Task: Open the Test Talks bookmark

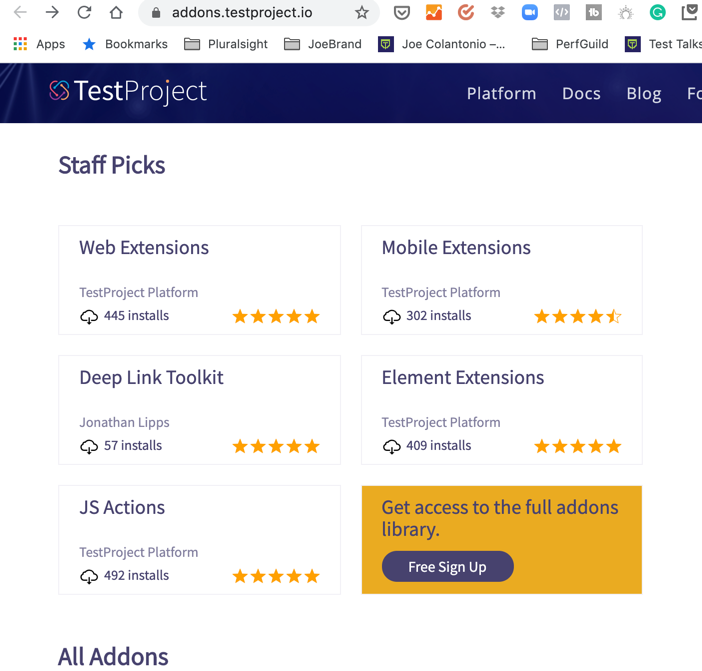Action: (663, 44)
